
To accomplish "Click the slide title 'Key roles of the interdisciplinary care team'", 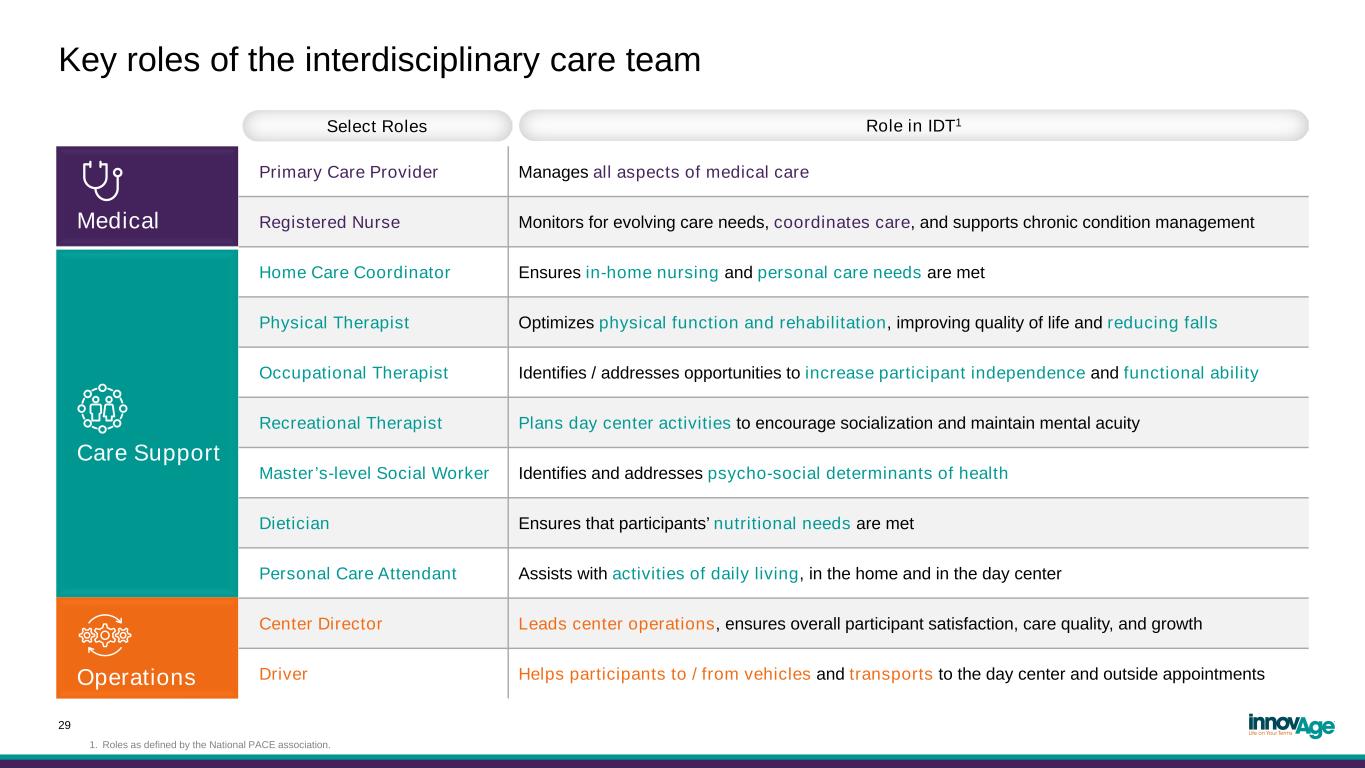I will (x=380, y=60).
